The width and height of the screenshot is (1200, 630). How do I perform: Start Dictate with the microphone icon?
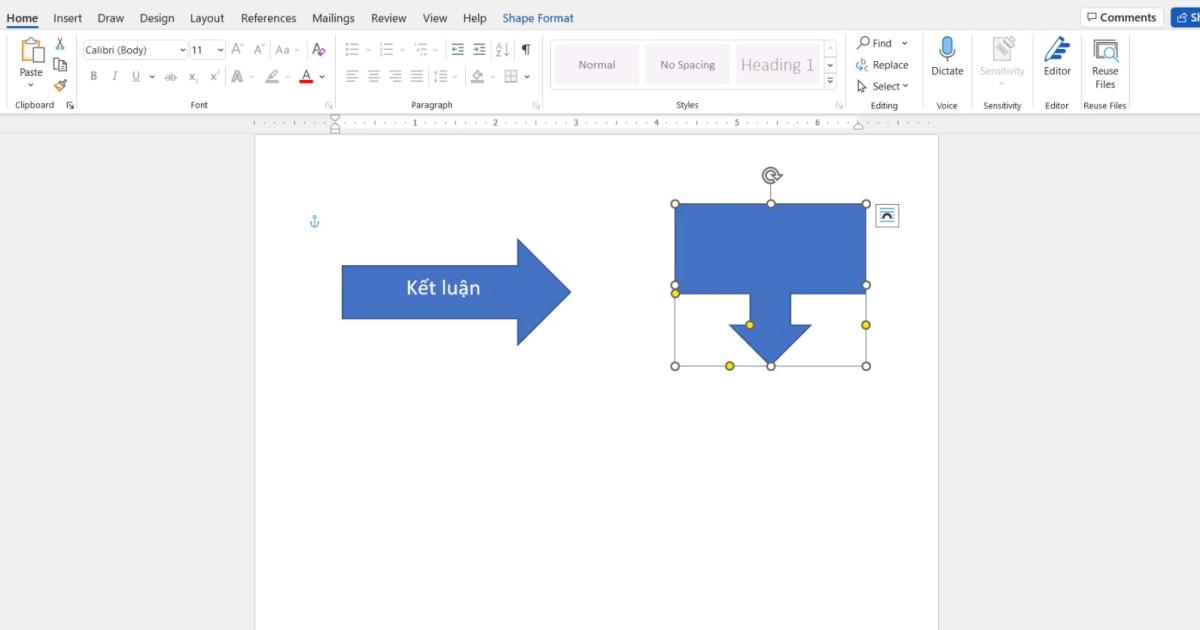(947, 57)
